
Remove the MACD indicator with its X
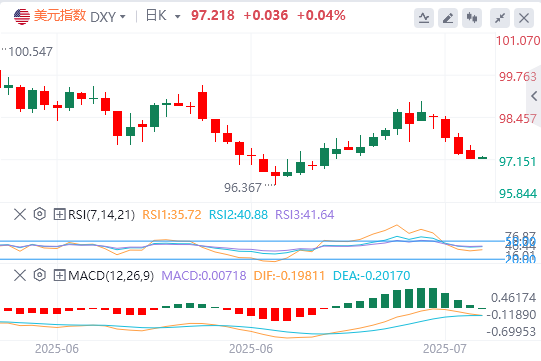pyautogui.click(x=20, y=275)
